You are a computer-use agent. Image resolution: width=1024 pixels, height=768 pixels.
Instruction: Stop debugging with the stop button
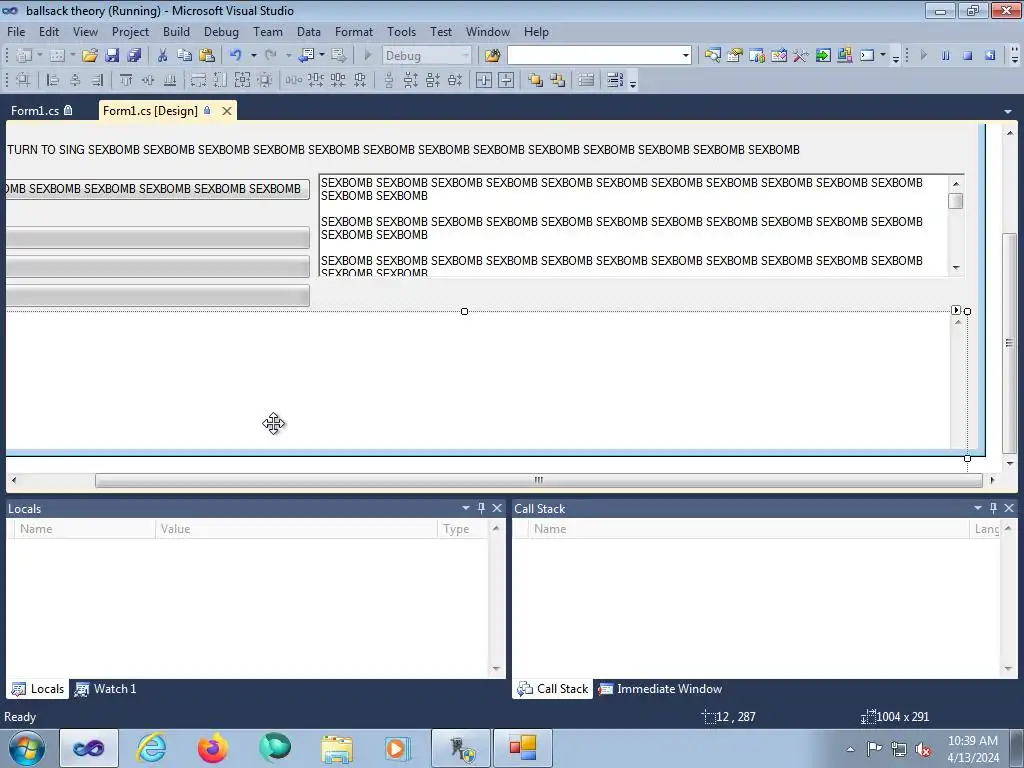pyautogui.click(x=968, y=56)
